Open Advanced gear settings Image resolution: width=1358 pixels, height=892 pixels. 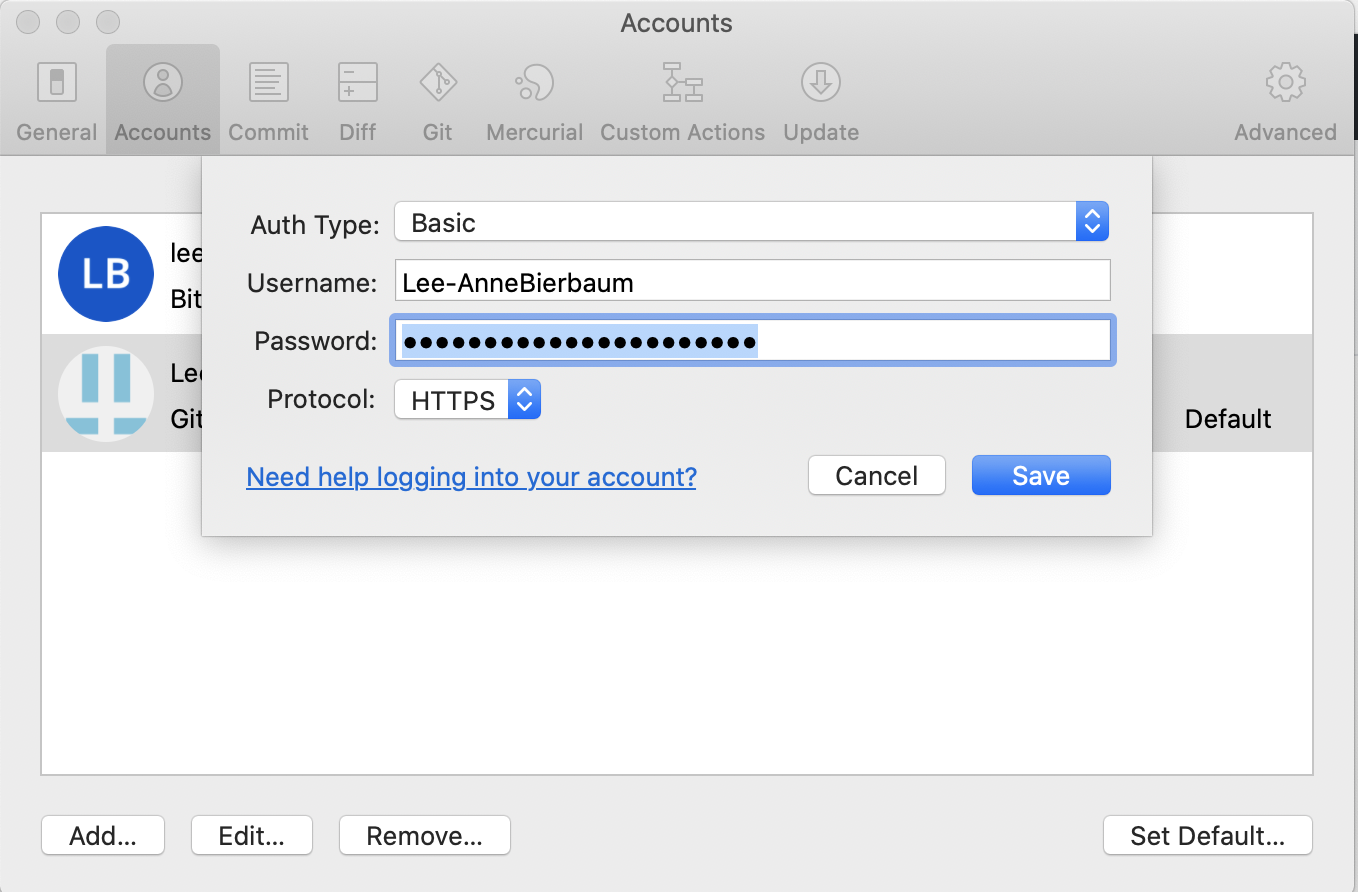(x=1285, y=82)
